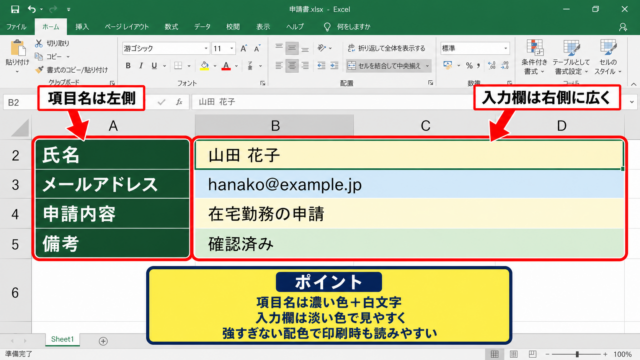Open number format box 標準
This screenshot has width=640, height=360.
[x=474, y=48]
